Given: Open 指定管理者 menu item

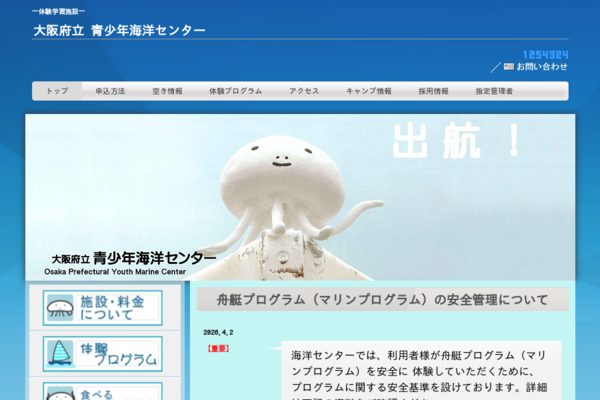Looking at the screenshot, I should click(x=494, y=91).
